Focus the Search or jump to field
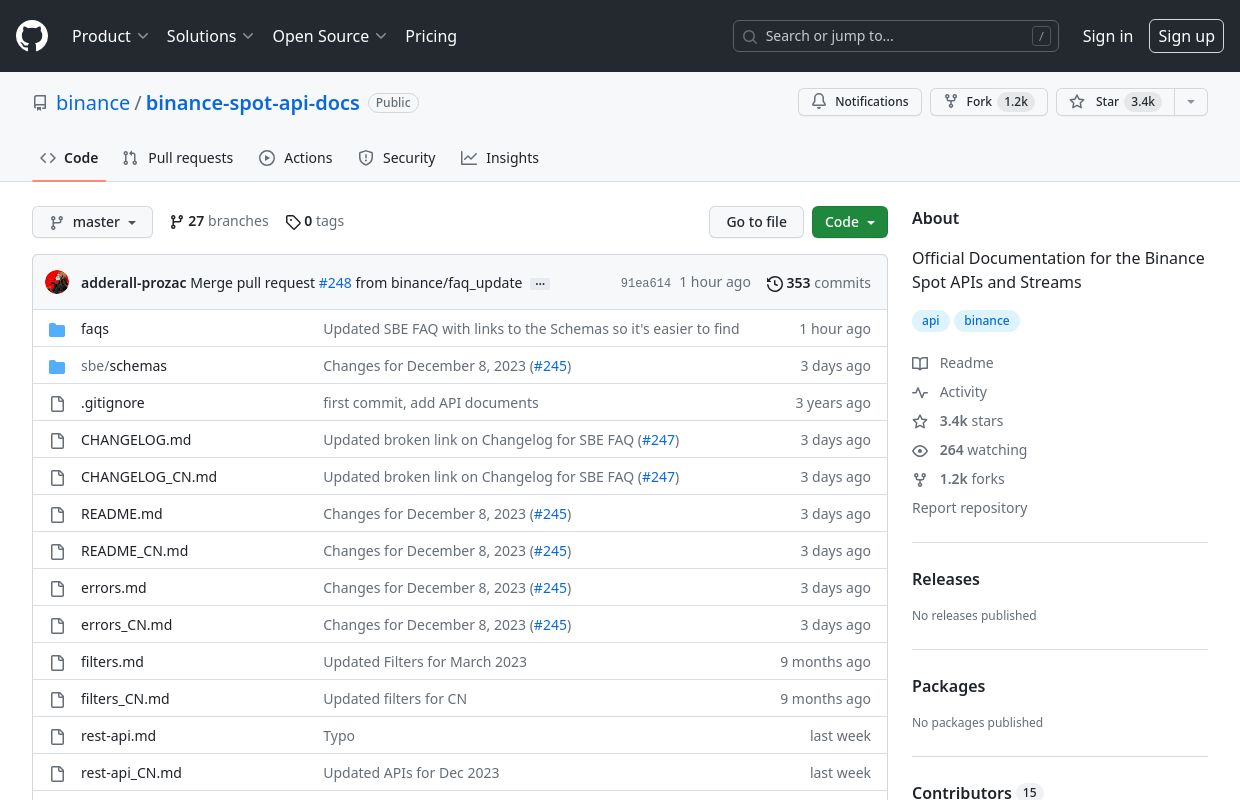1240x800 pixels. [x=896, y=36]
